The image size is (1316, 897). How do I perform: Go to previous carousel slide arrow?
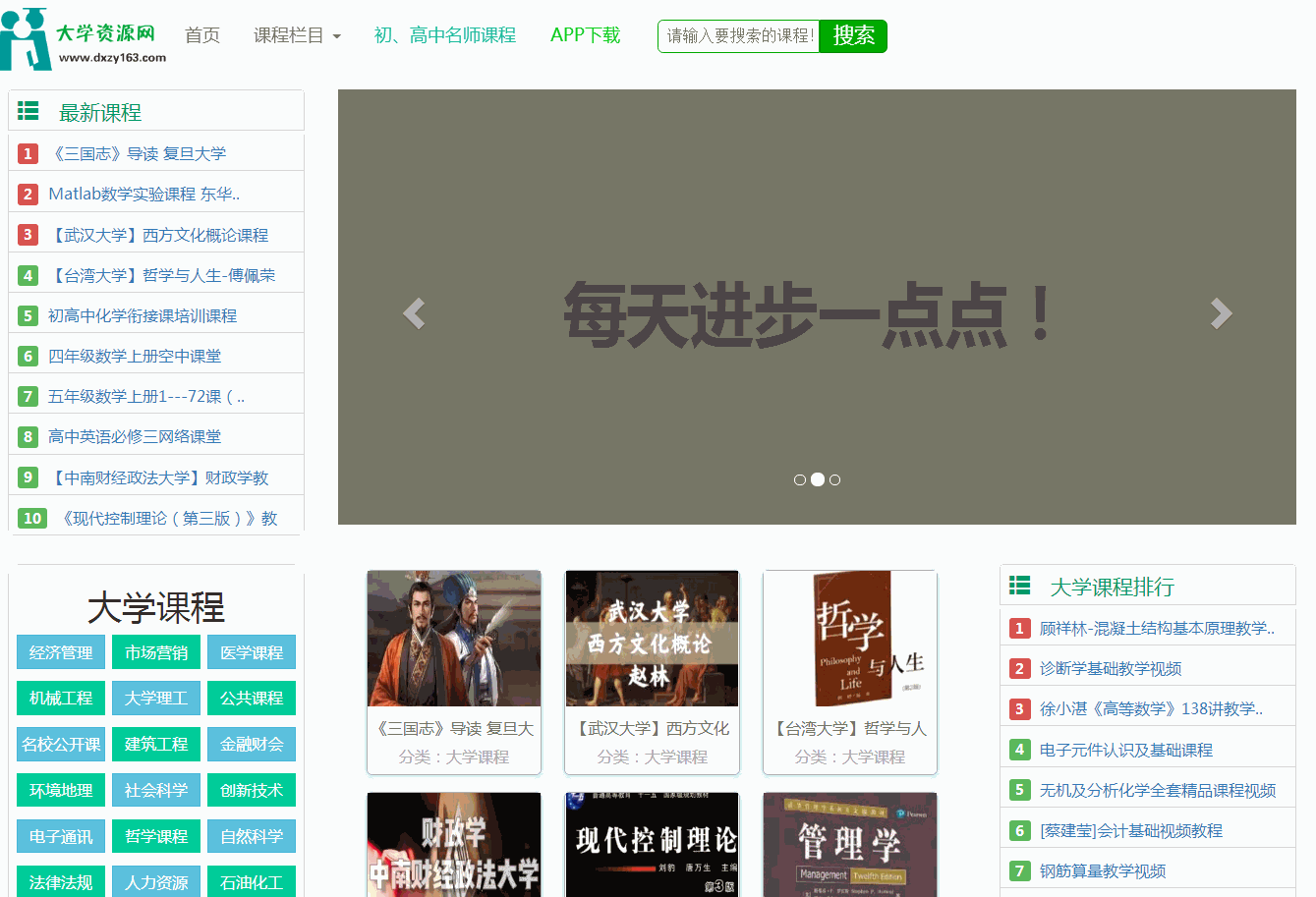pyautogui.click(x=414, y=313)
